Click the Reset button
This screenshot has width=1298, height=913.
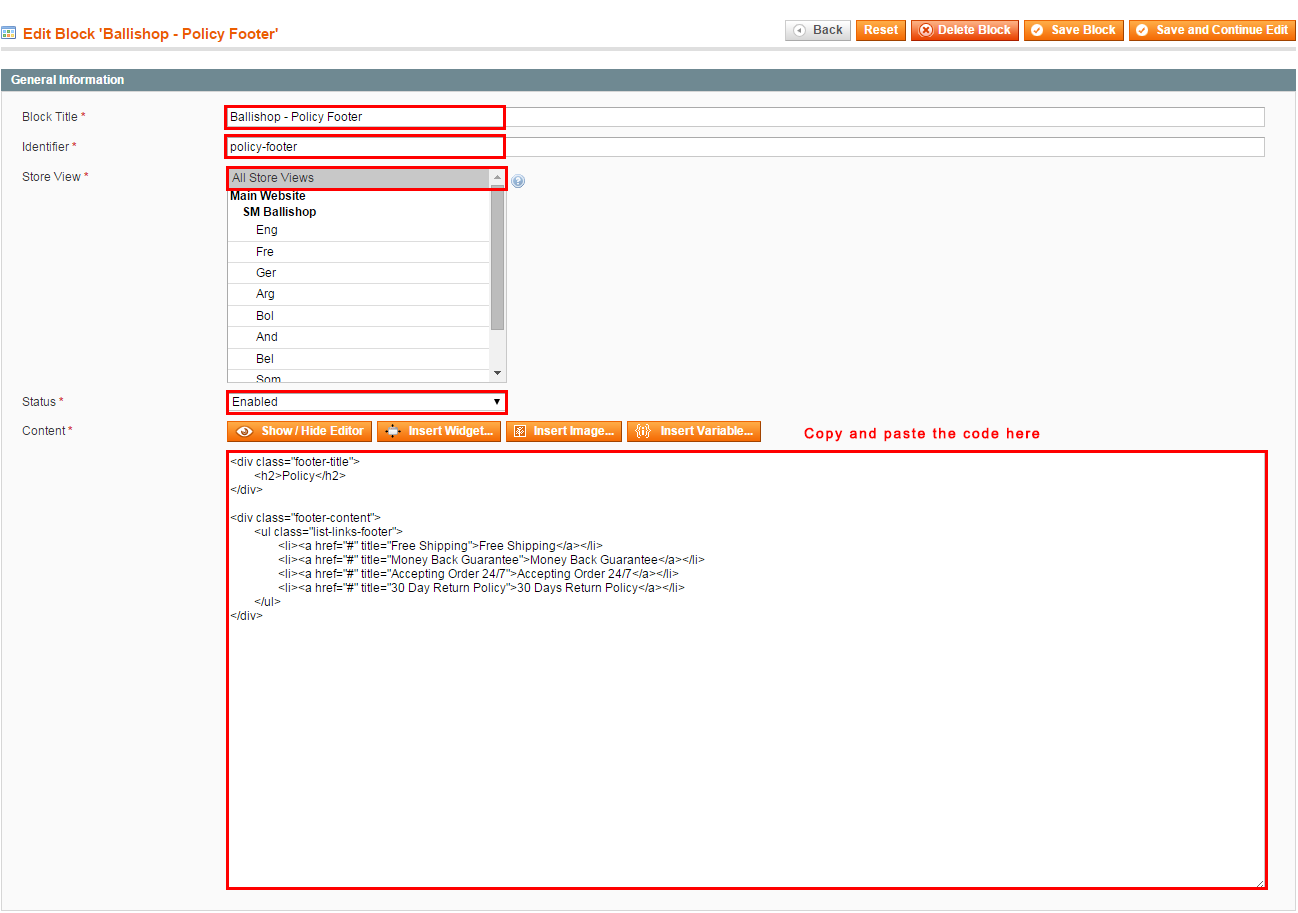click(x=881, y=30)
